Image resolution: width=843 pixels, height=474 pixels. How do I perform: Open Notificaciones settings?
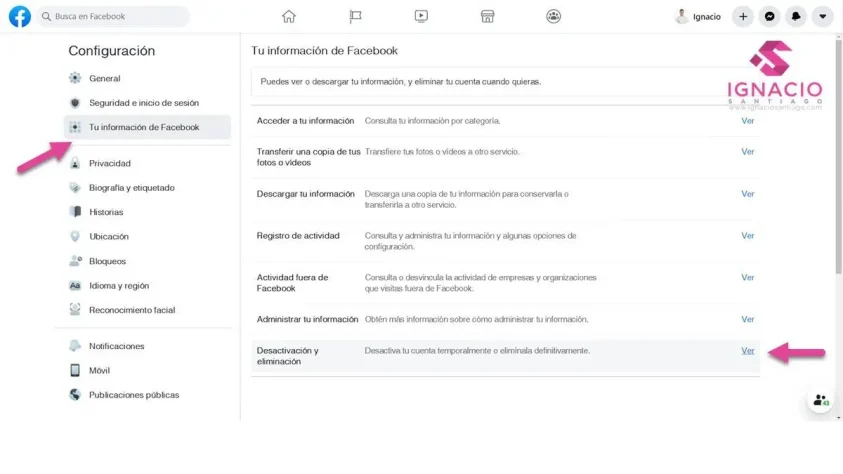pyautogui.click(x=117, y=346)
